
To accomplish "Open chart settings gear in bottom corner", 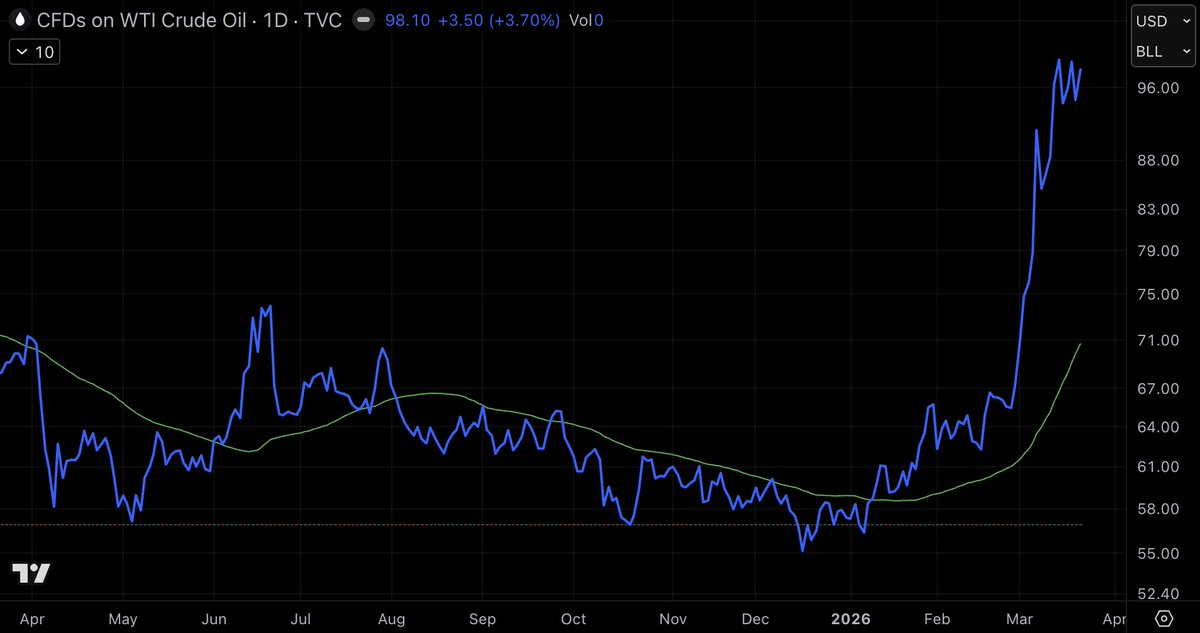I will tap(1163, 618).
